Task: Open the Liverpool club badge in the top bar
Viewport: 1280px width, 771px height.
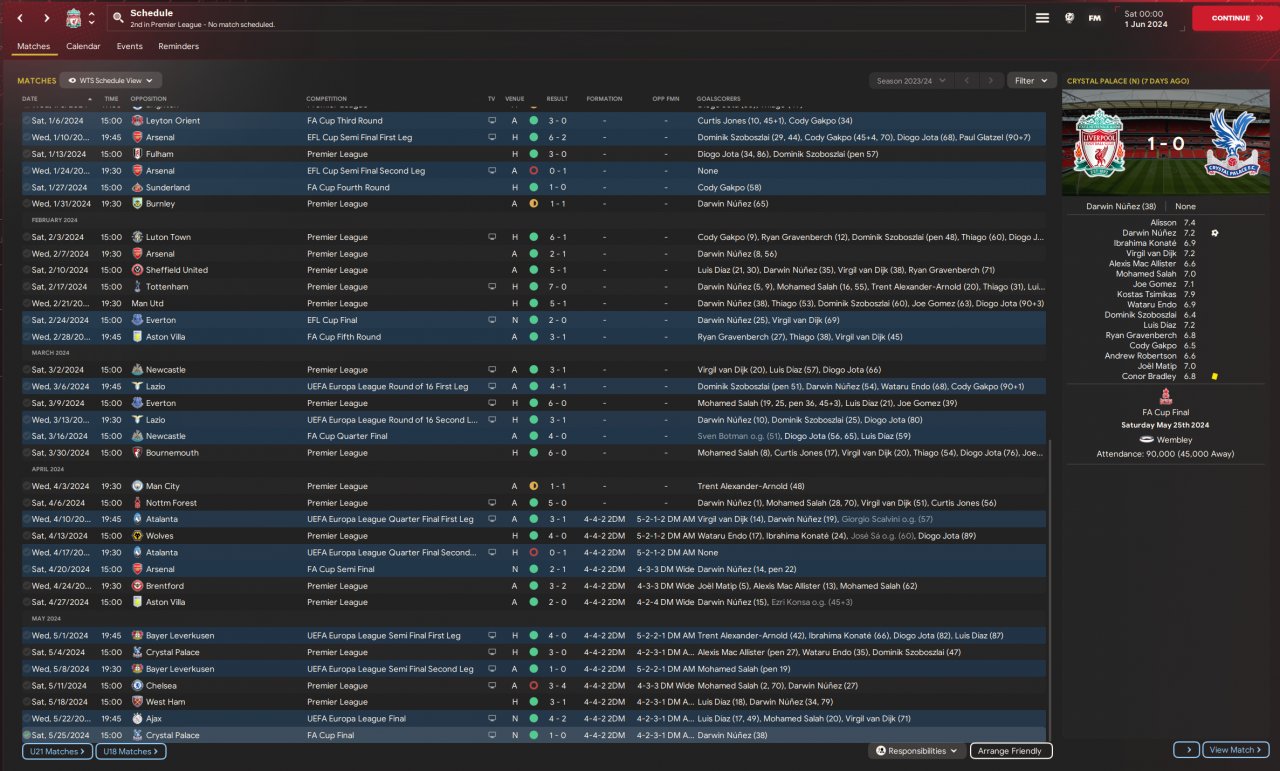Action: coord(73,18)
